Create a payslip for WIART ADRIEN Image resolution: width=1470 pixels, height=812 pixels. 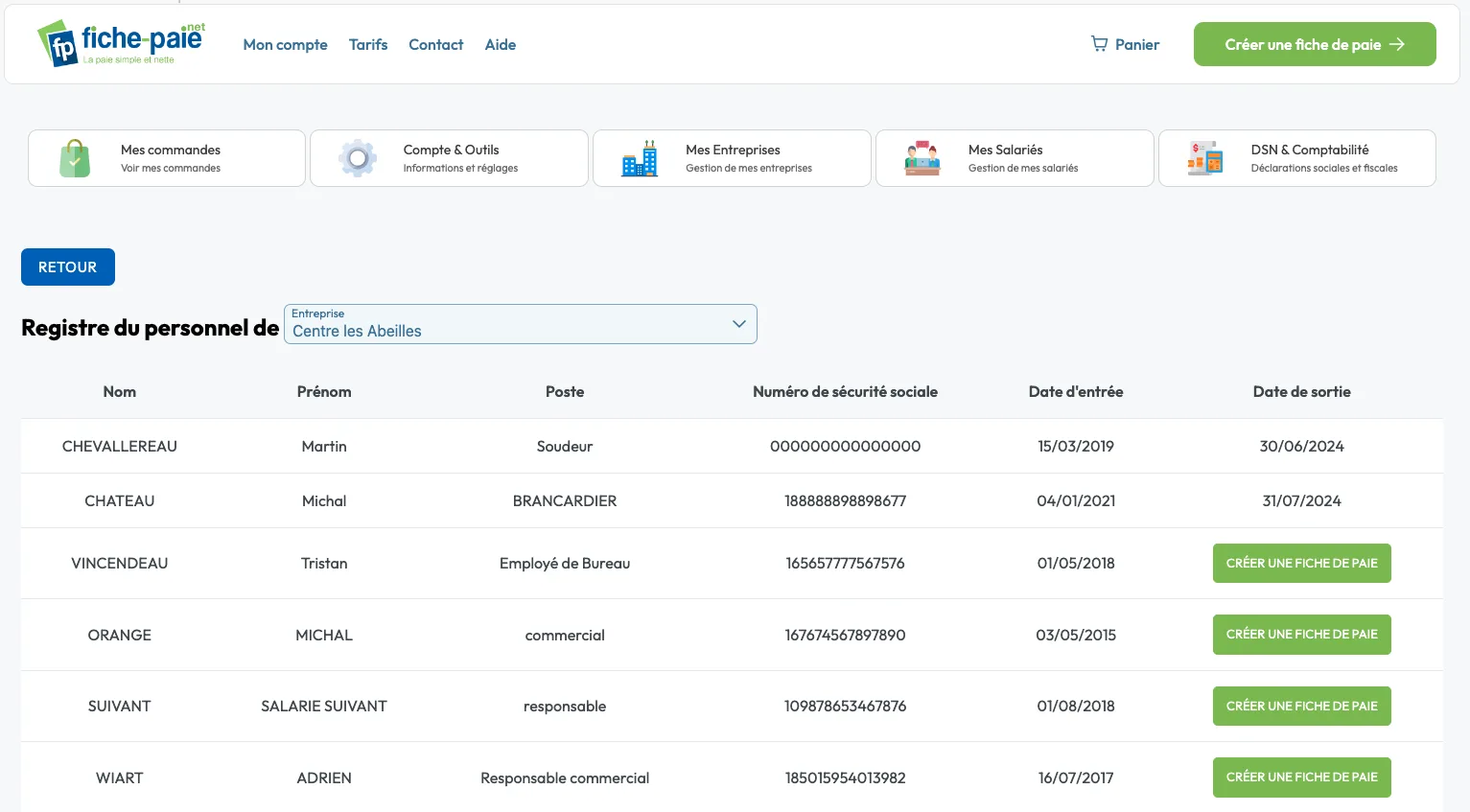1301,777
